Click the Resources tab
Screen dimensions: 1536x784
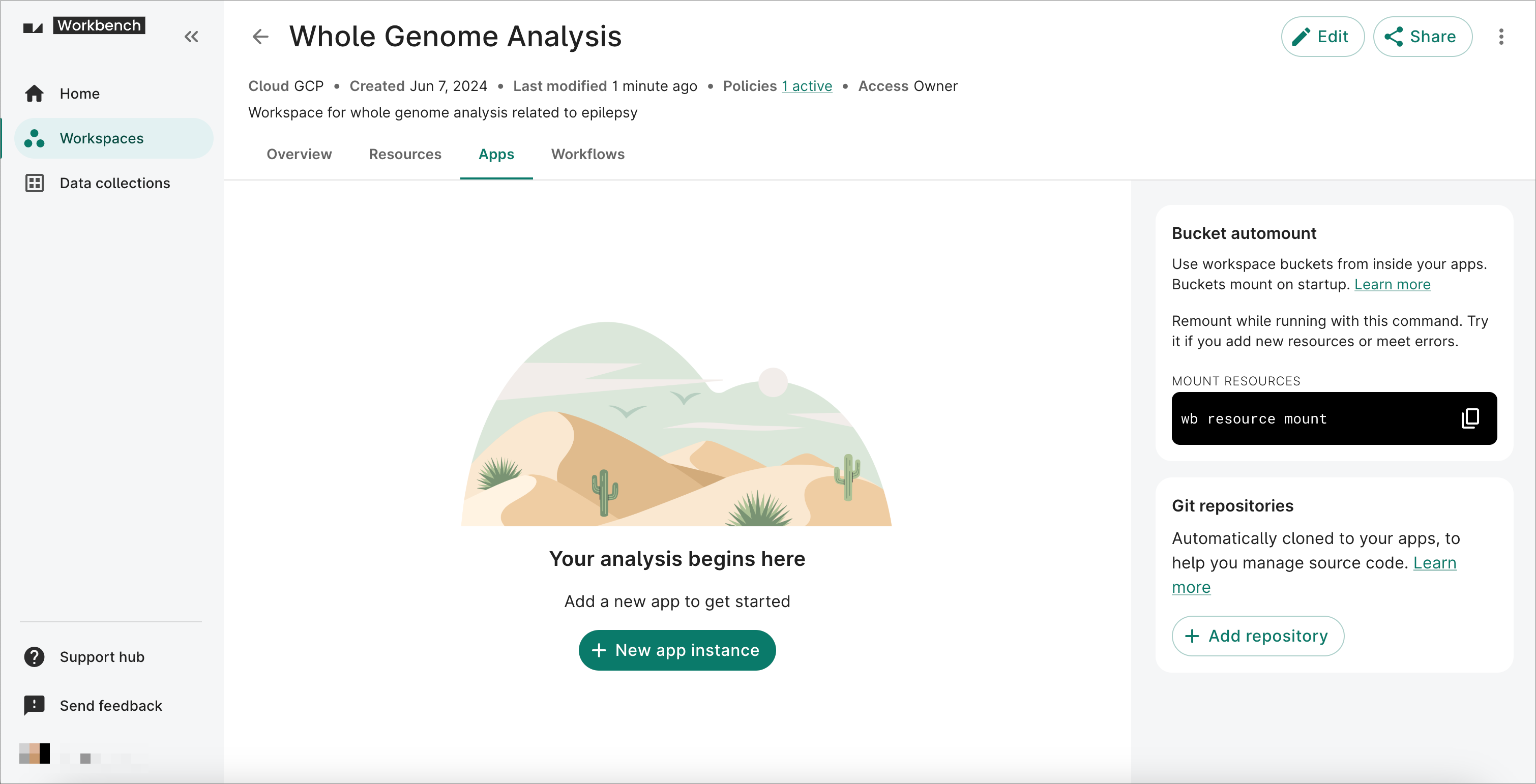click(x=405, y=154)
